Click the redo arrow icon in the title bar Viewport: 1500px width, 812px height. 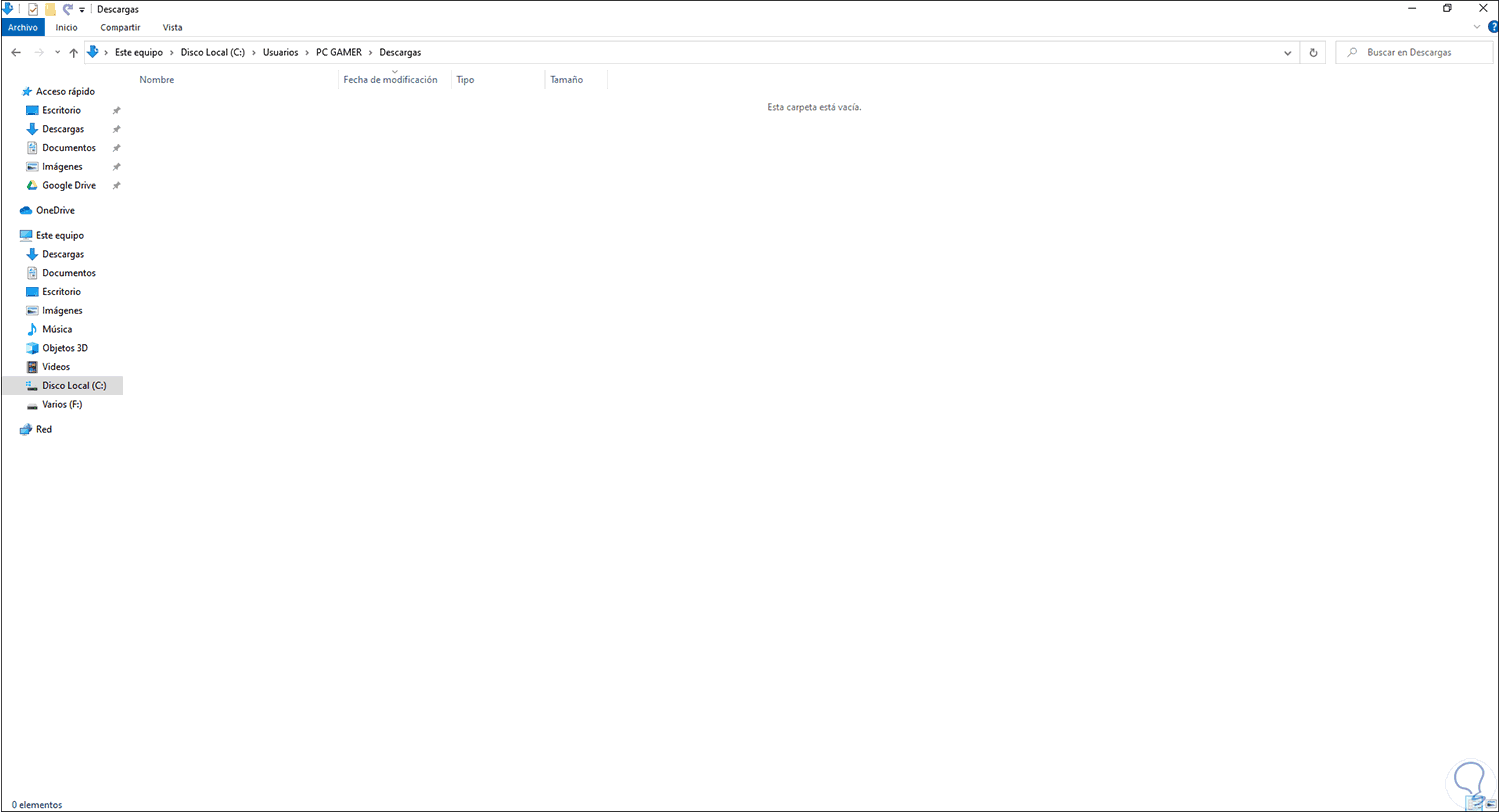(67, 9)
